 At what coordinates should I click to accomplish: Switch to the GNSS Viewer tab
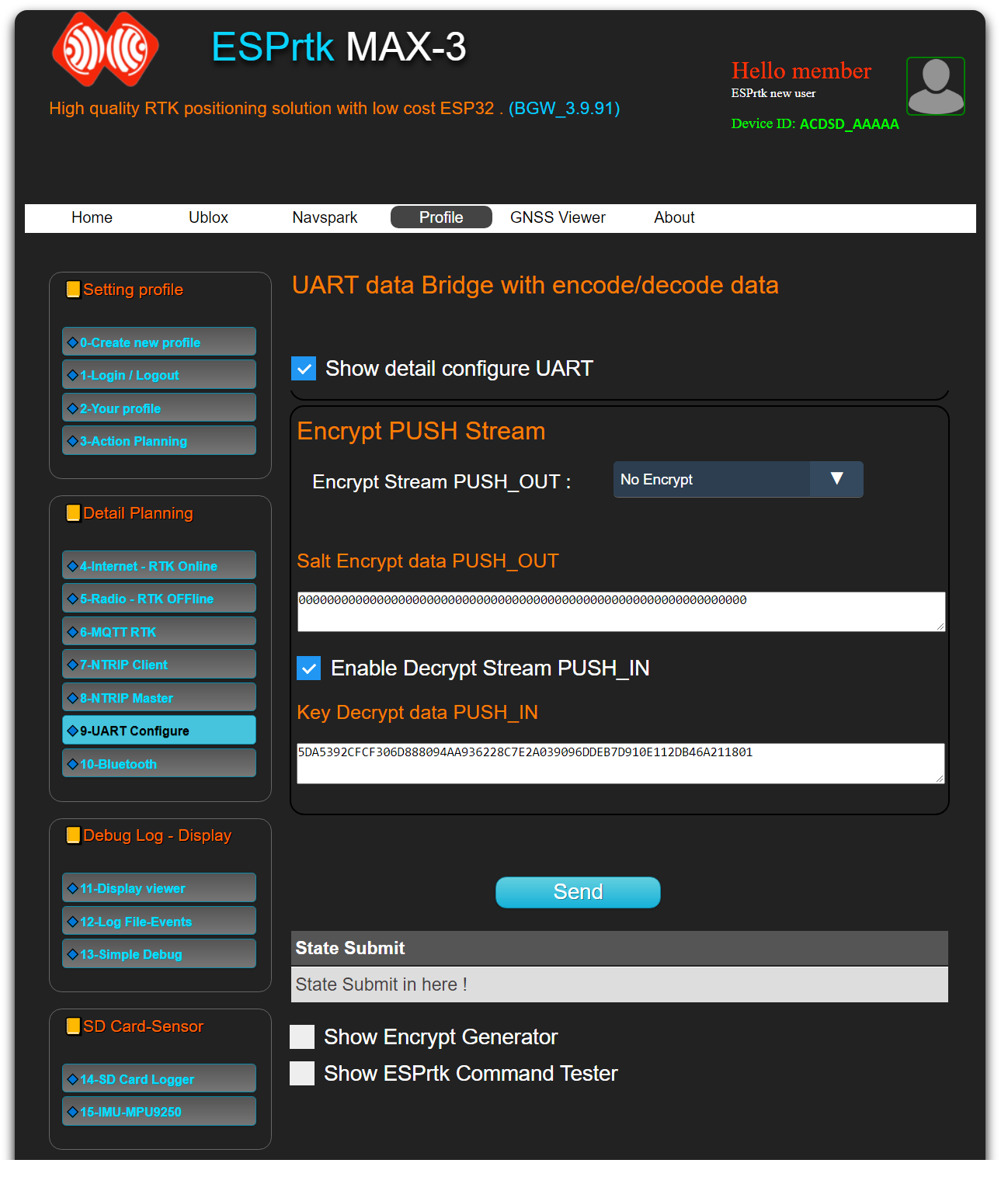[558, 217]
